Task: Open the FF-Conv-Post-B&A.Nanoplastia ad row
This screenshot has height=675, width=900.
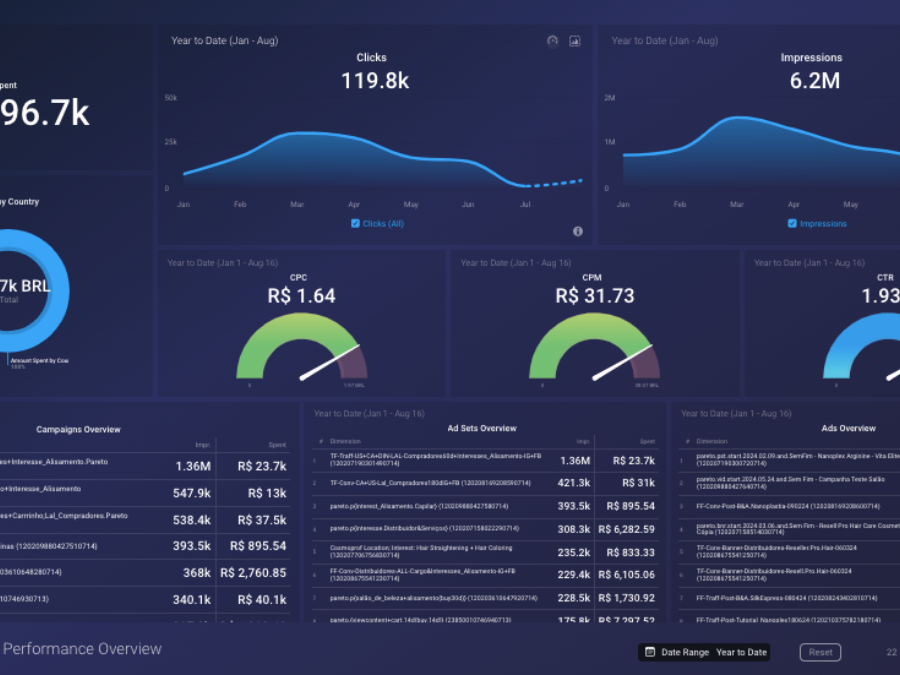Action: (790, 505)
